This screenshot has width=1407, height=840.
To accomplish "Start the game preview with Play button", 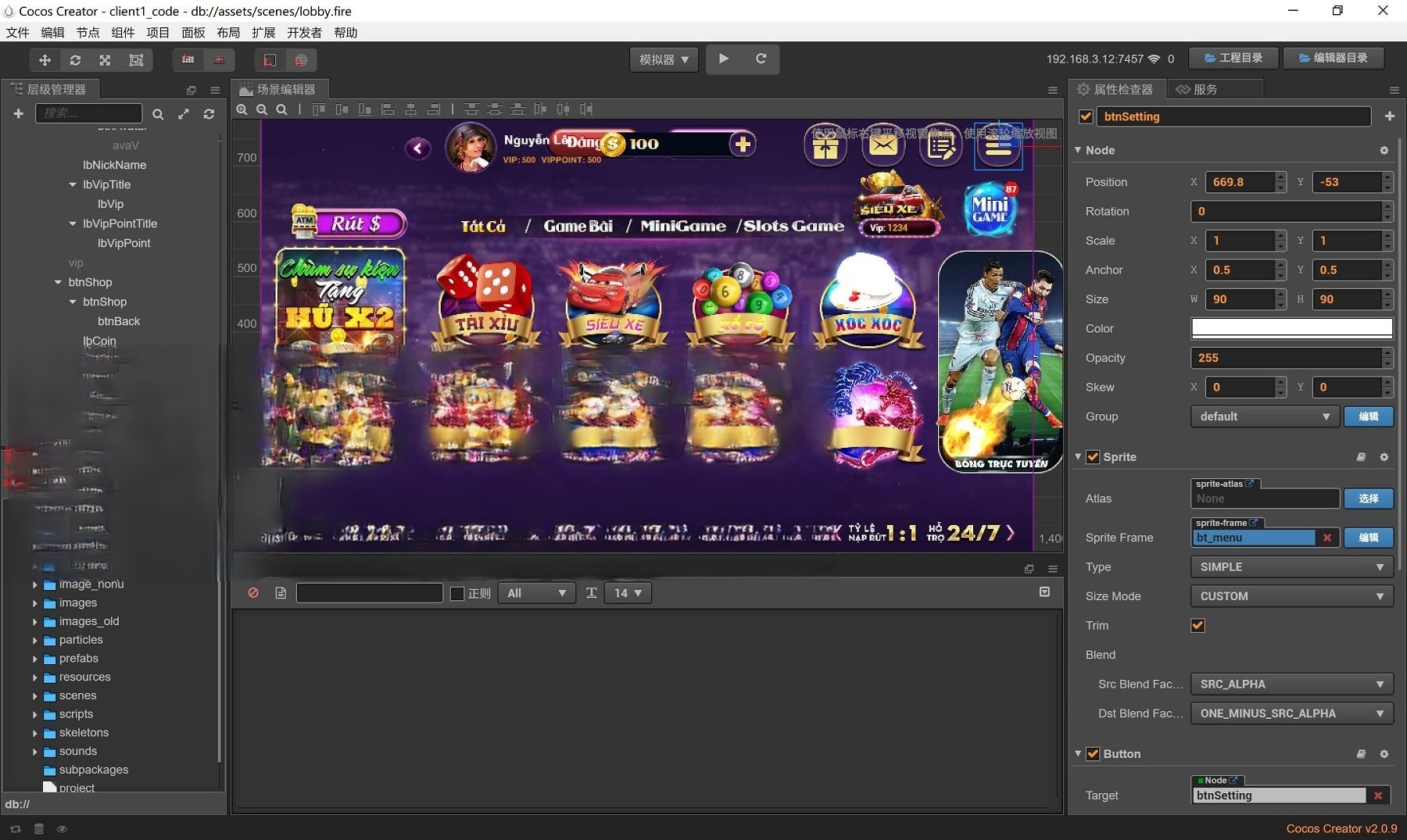I will click(724, 59).
